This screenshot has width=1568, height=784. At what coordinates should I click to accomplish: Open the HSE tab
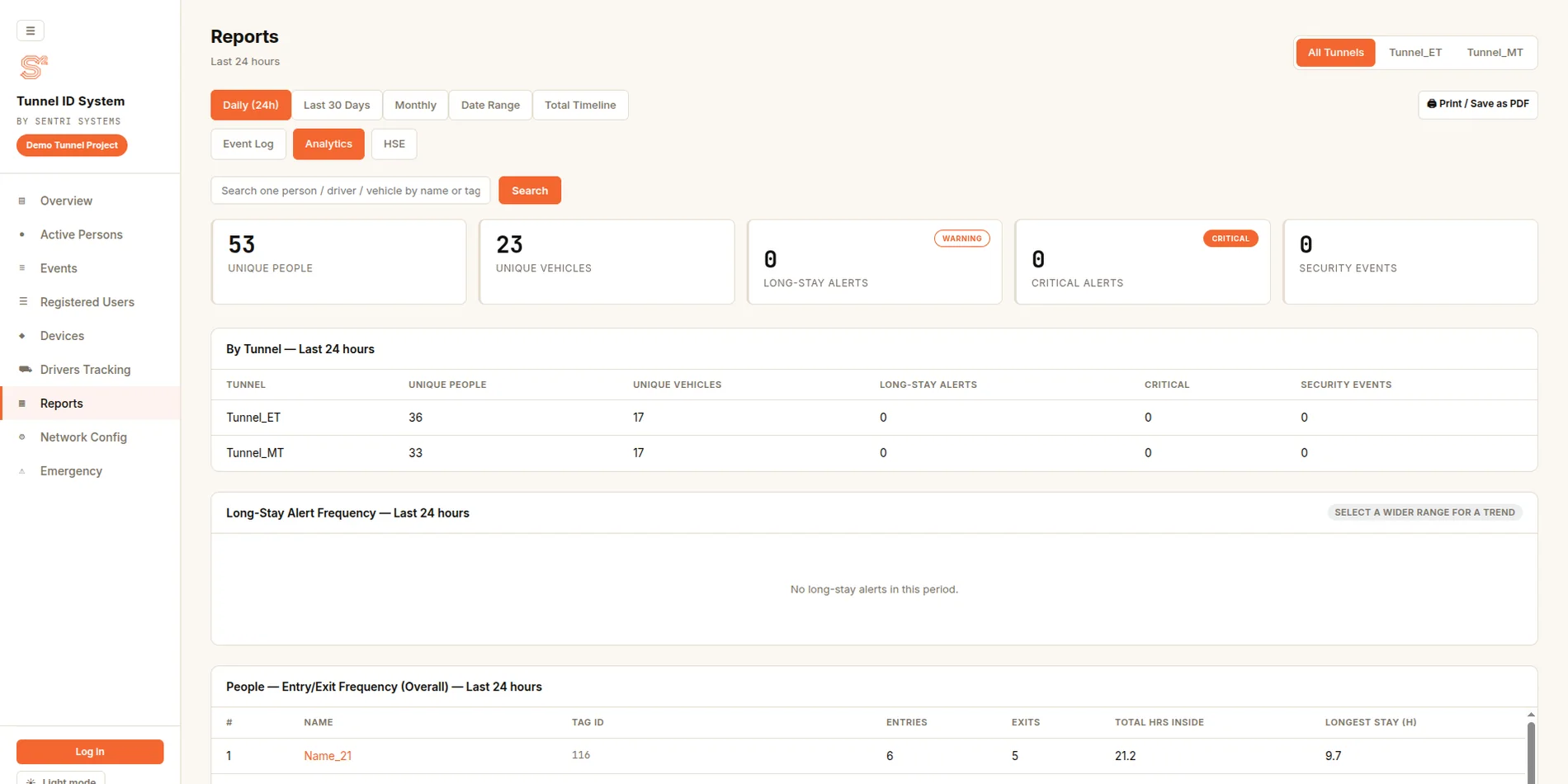(394, 144)
